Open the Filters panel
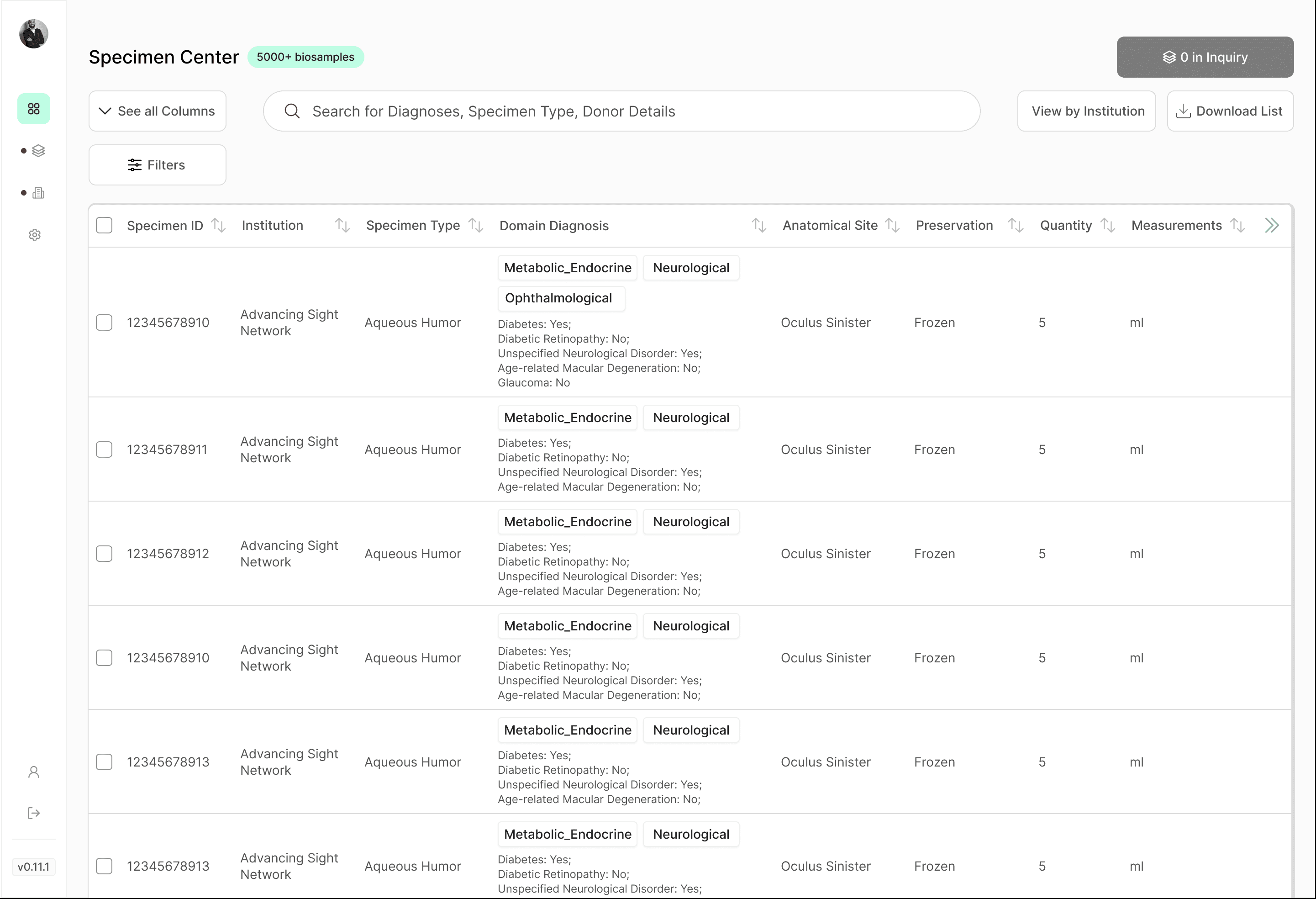1316x899 pixels. pos(158,165)
